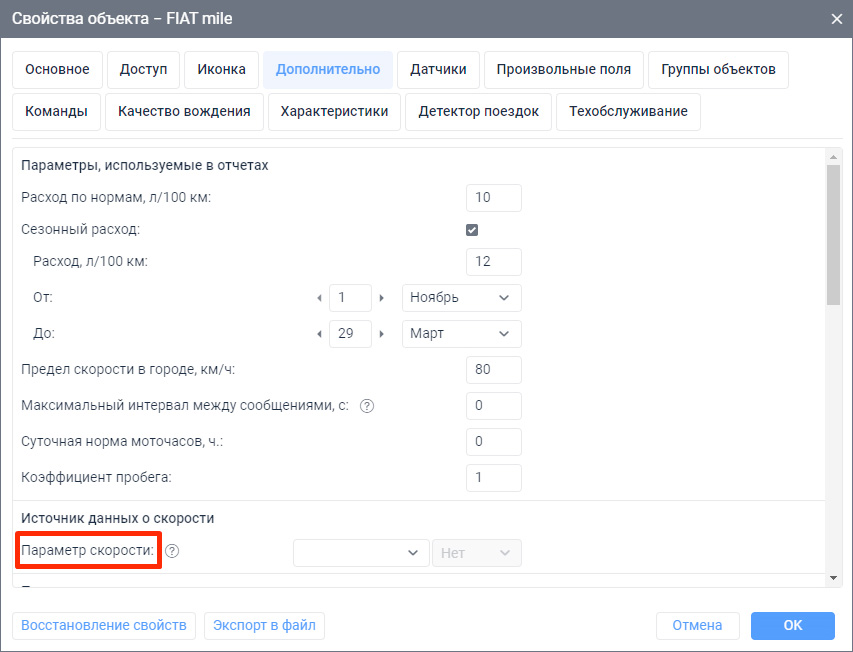Click Экспорт в файл button
853x652 pixels.
point(264,625)
